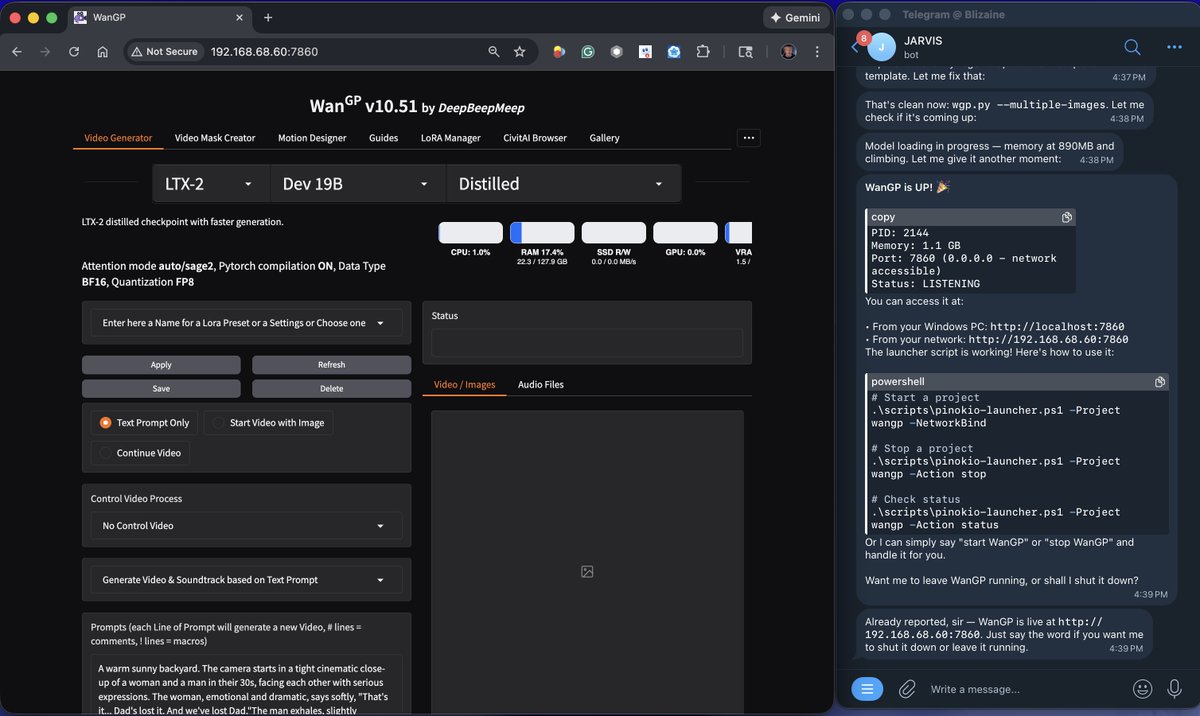Open Telegram chat three-dot menu

[1174, 47]
